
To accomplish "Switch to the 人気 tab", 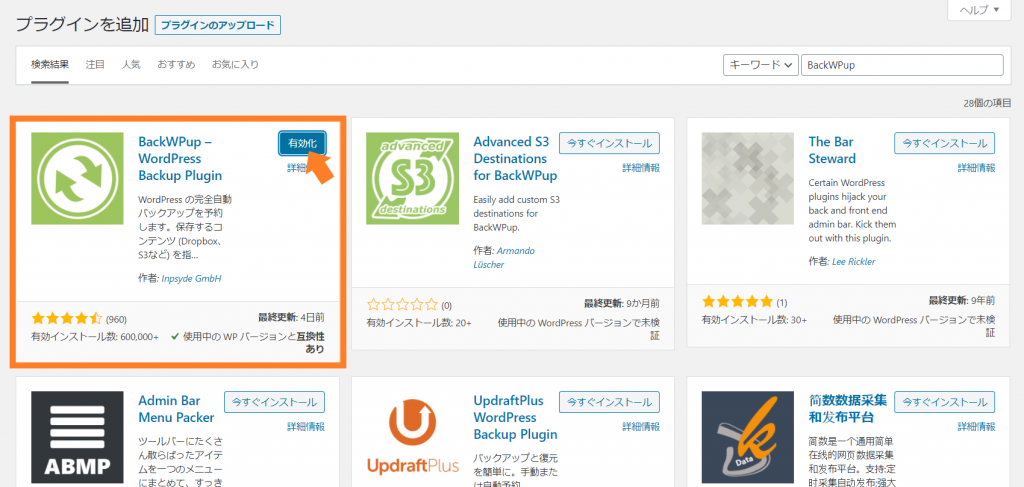I will coord(131,65).
